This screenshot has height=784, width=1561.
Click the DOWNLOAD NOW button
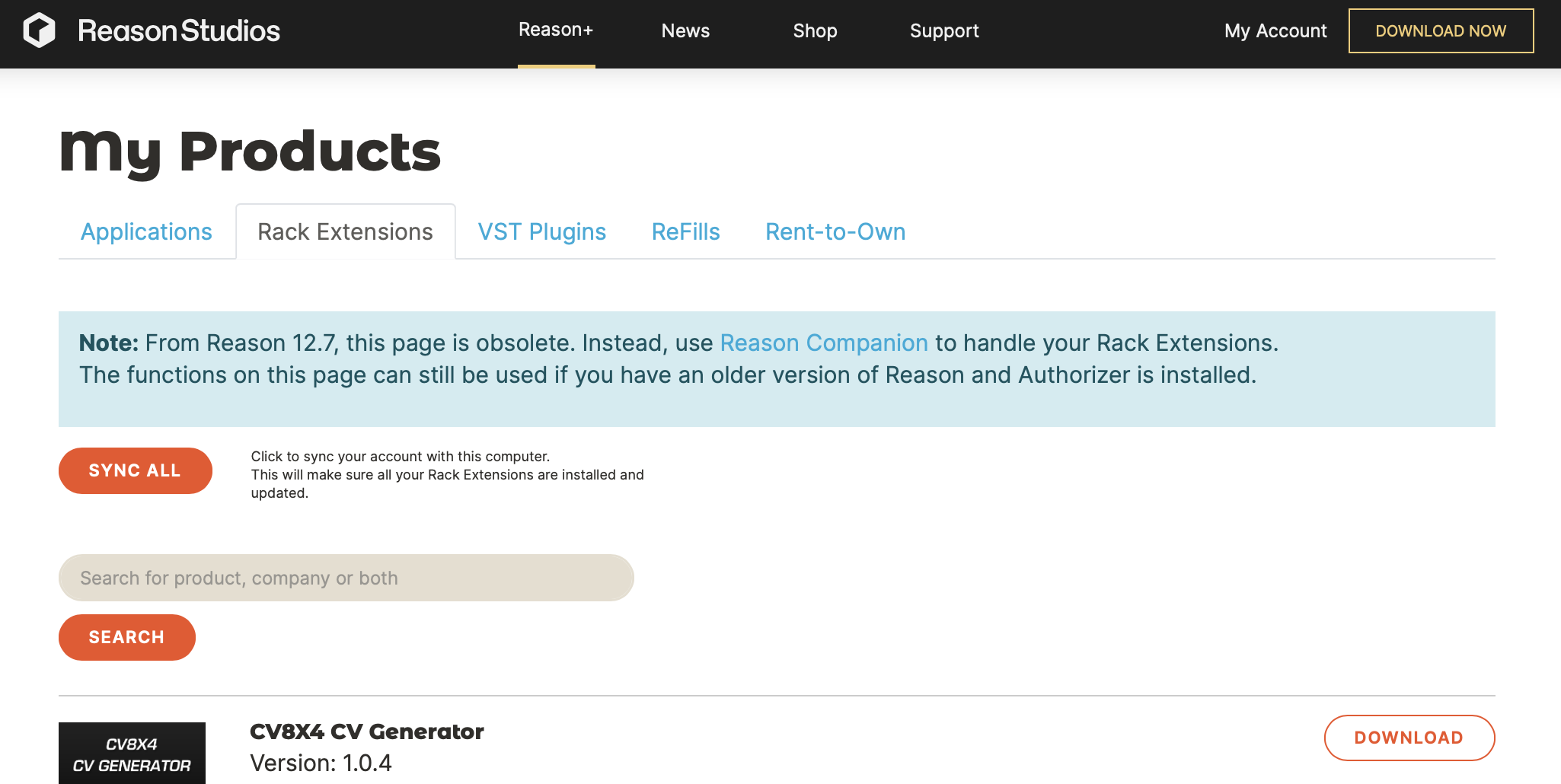tap(1441, 30)
